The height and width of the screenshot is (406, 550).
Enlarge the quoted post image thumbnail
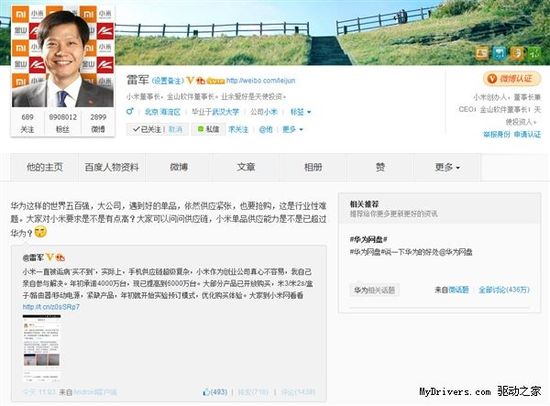click(42, 347)
